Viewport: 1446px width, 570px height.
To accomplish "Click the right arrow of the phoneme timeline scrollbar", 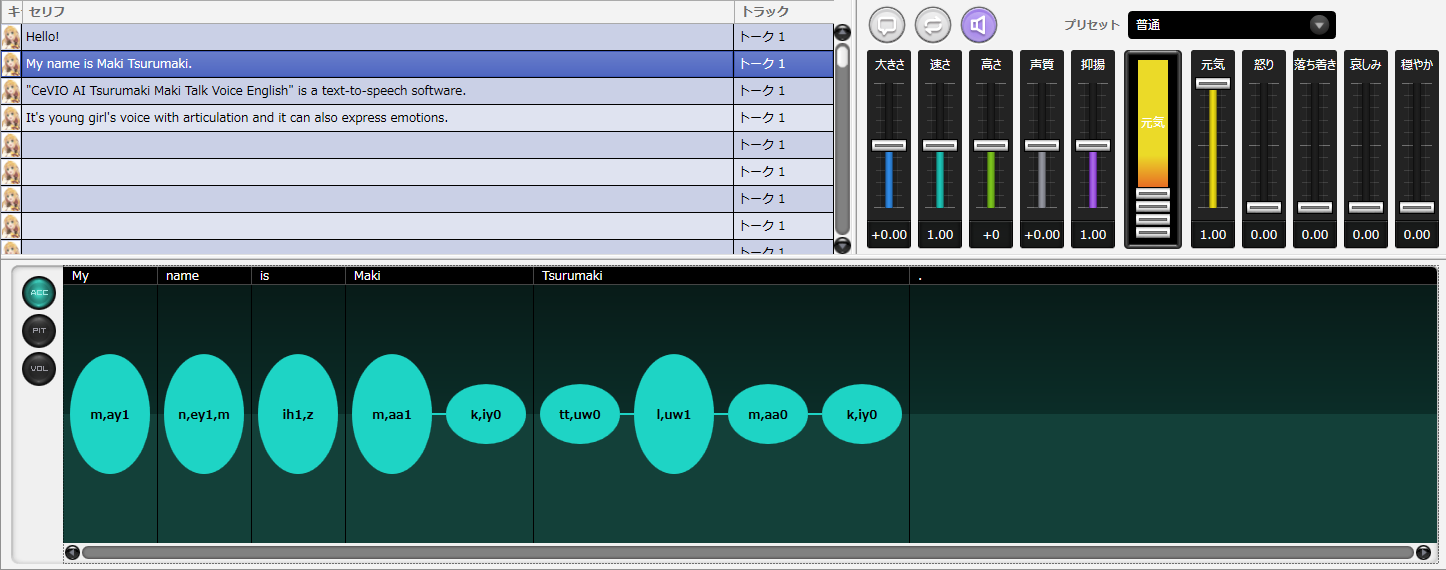I will pos(1424,552).
